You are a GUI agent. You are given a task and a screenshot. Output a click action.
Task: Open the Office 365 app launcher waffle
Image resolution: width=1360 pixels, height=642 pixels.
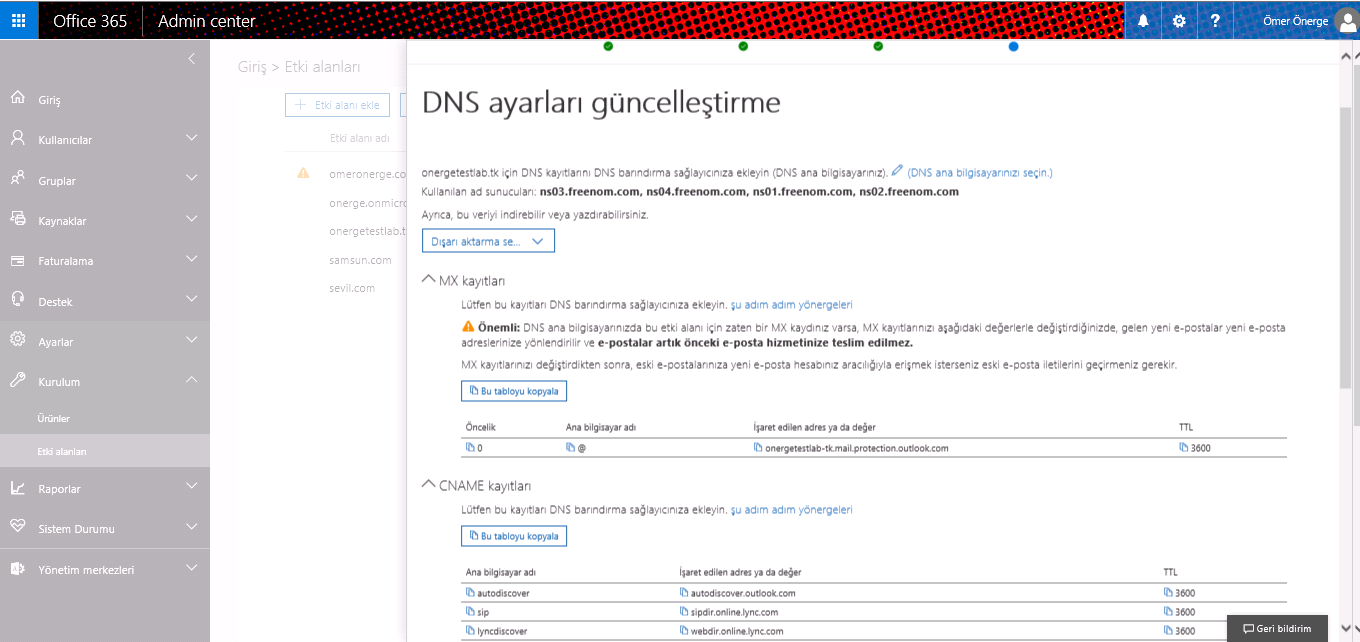(x=19, y=20)
